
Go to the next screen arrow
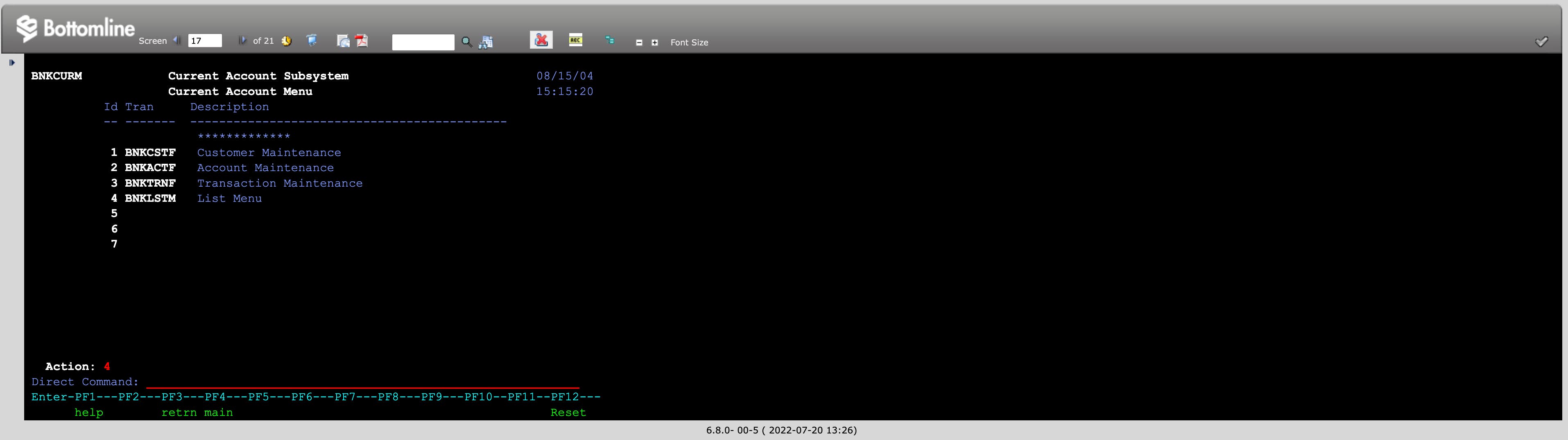(x=242, y=40)
